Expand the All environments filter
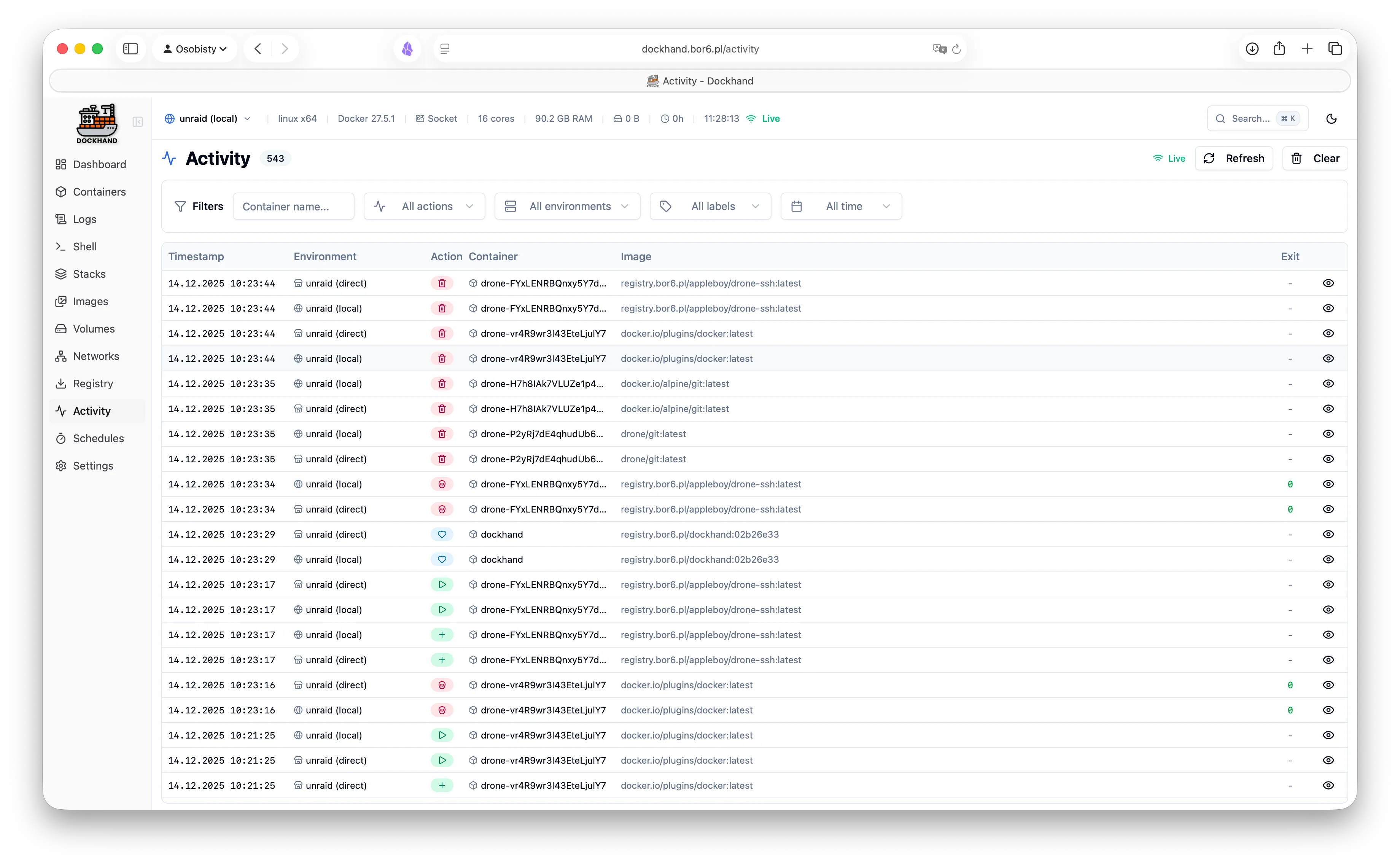Image resolution: width=1400 pixels, height=866 pixels. pyautogui.click(x=567, y=206)
